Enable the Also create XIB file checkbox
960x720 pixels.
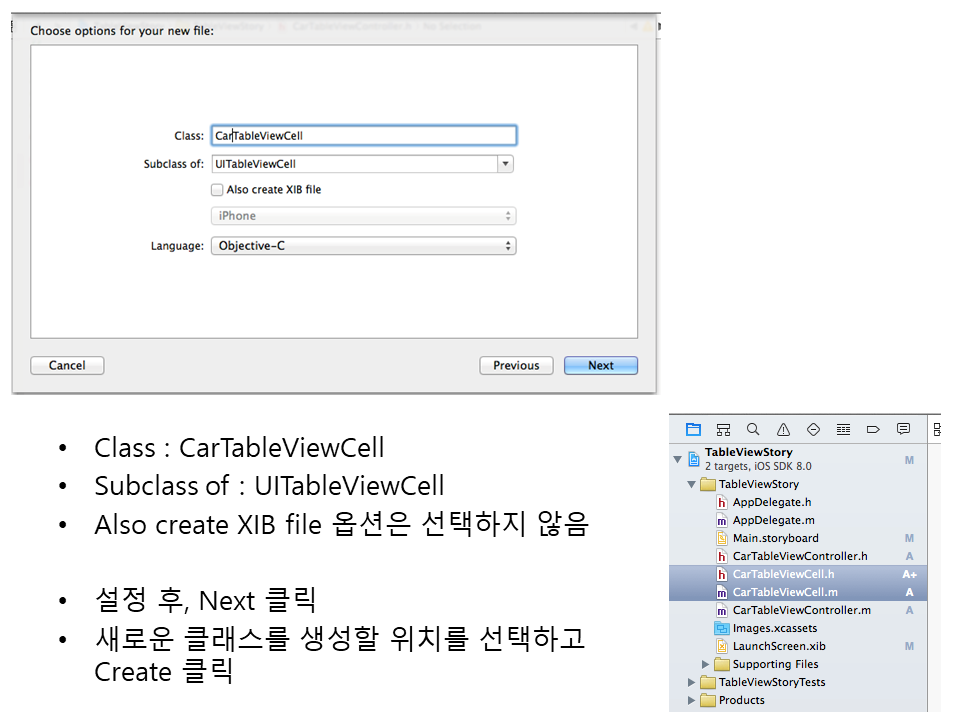(217, 189)
